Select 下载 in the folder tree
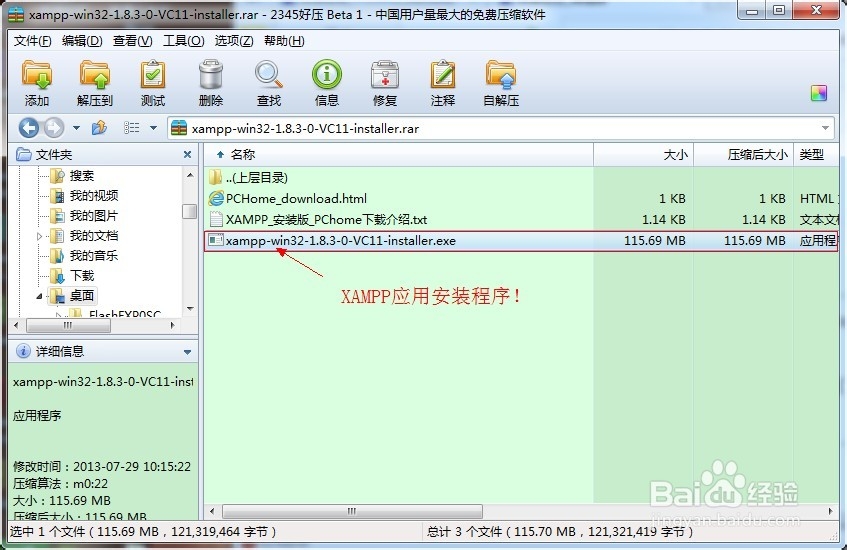This screenshot has height=550, width=847. 82,276
